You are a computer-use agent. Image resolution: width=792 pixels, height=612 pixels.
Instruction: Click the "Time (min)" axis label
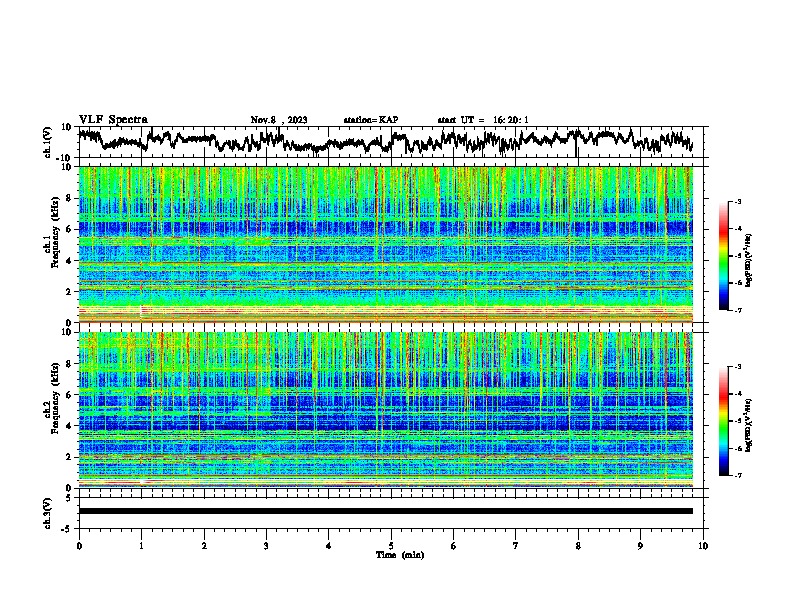[400, 555]
